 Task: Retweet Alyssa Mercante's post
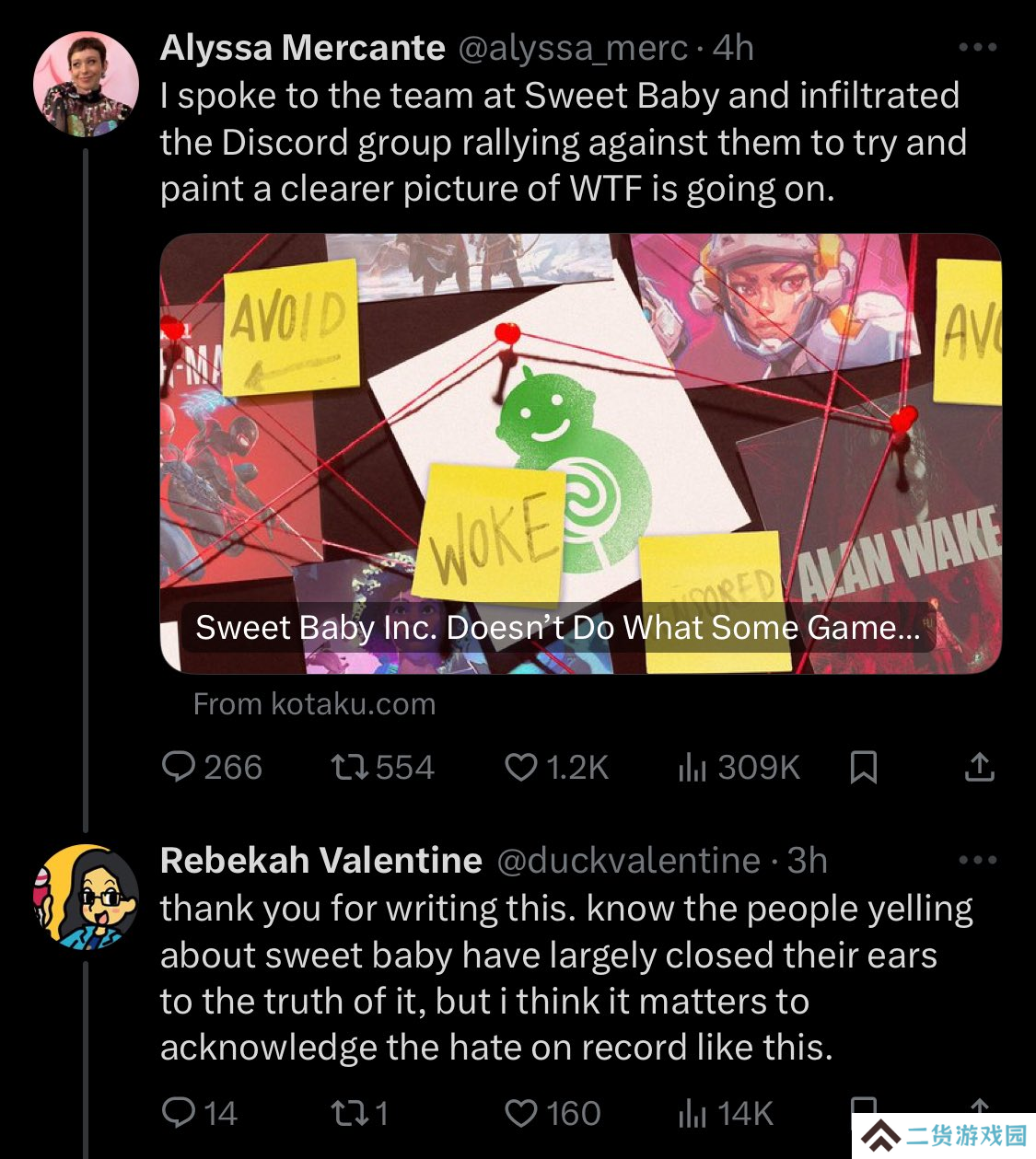(x=382, y=767)
